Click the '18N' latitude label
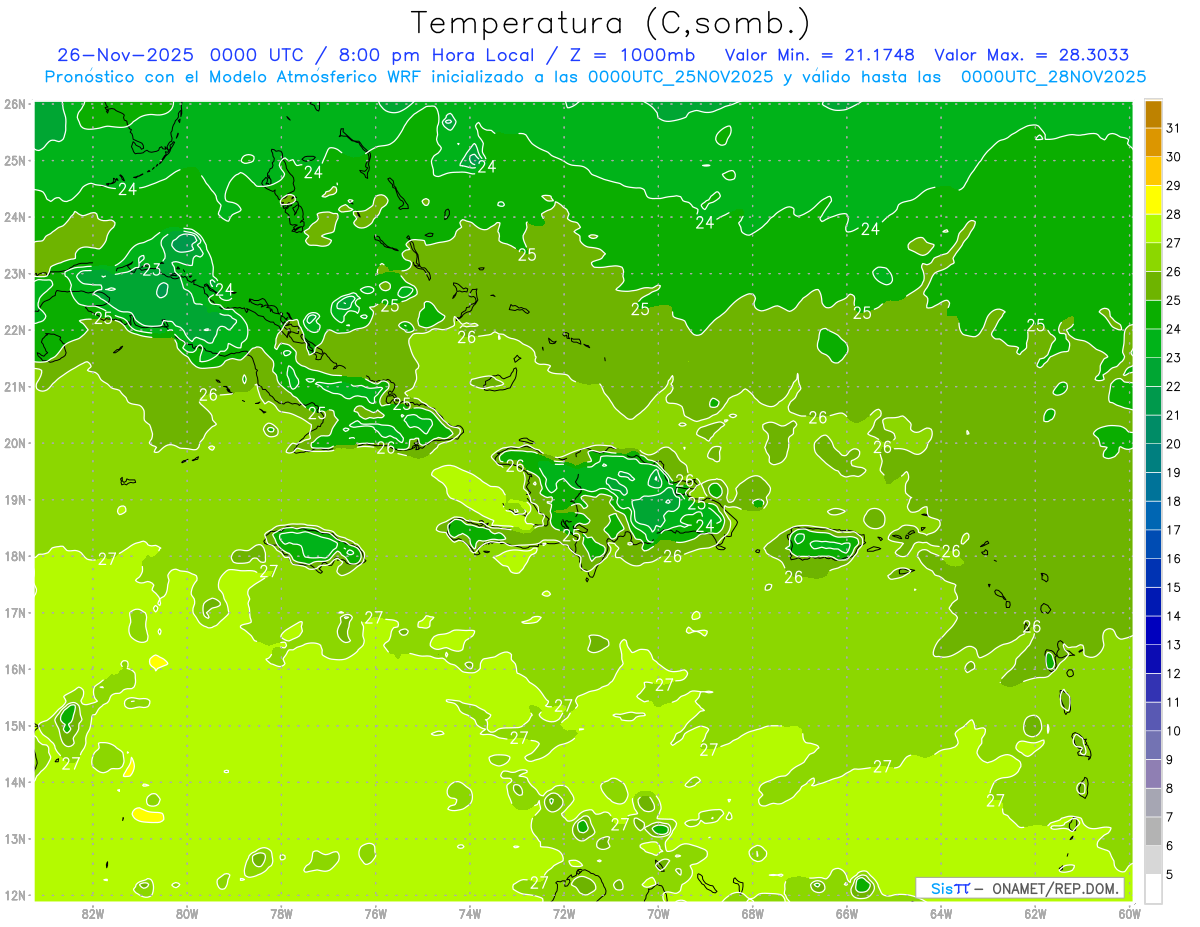Screen dimensions: 1200x927 pyautogui.click(x=16, y=556)
